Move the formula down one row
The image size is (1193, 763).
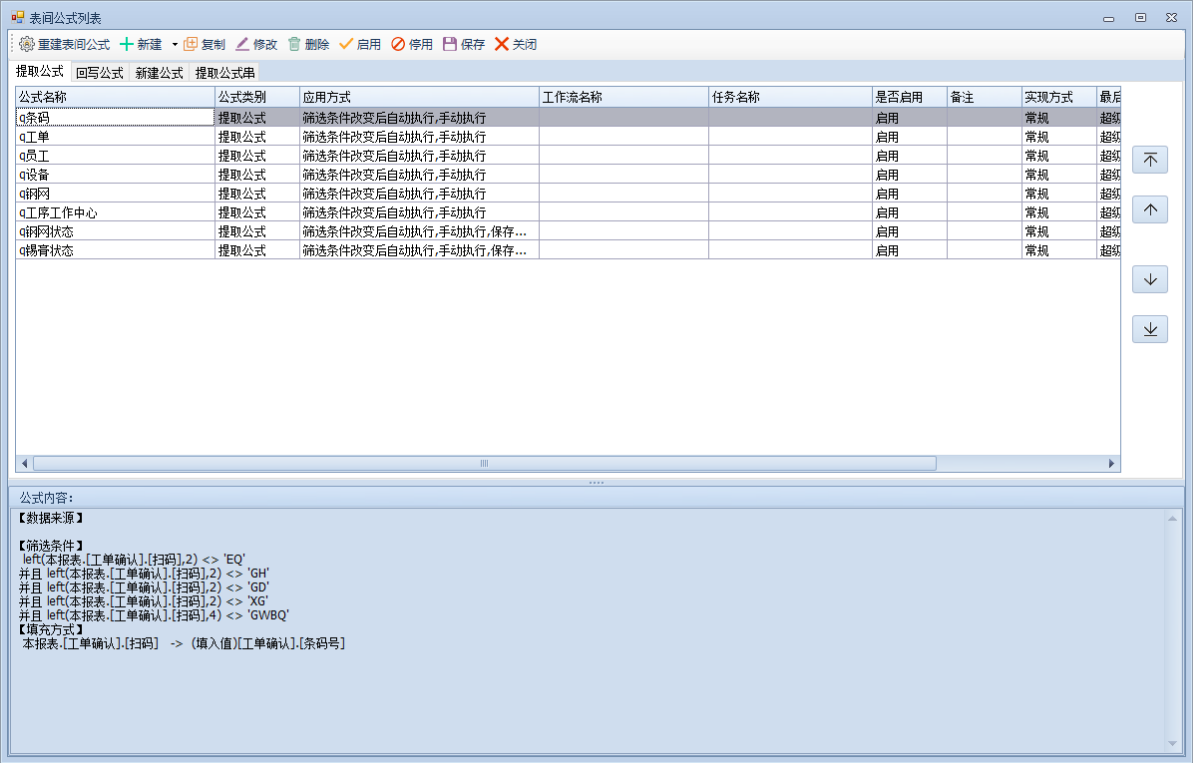coord(1150,280)
